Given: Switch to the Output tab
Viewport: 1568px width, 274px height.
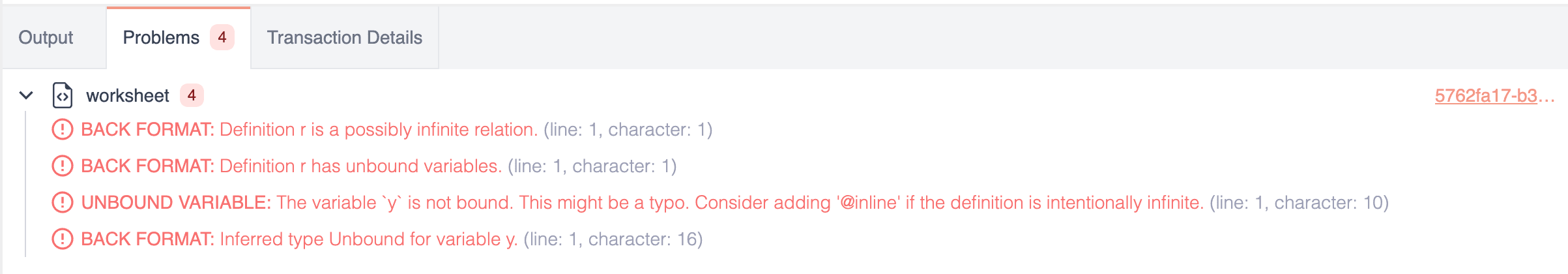Looking at the screenshot, I should coord(46,38).
